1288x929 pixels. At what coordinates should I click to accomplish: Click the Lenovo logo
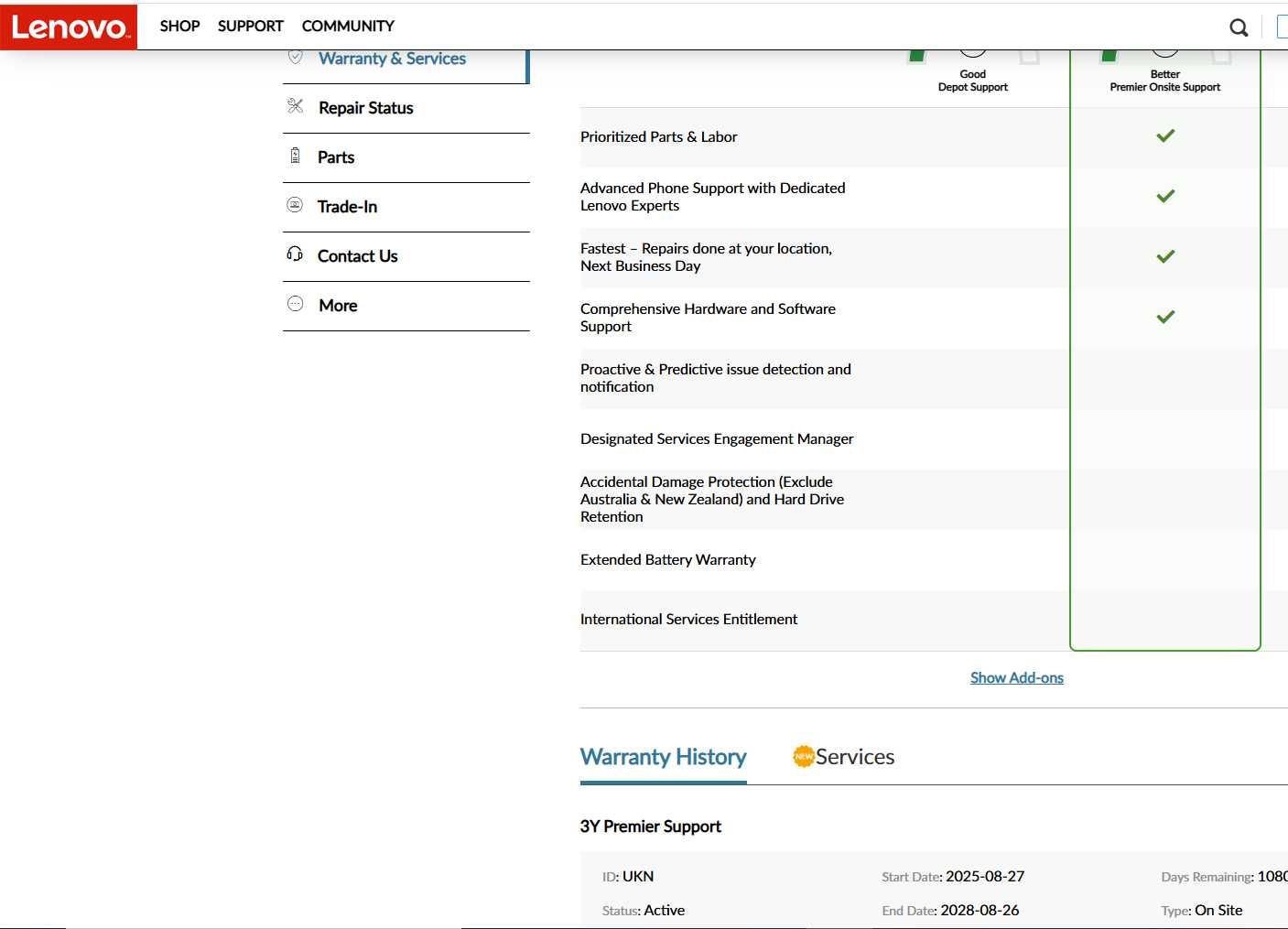point(69,27)
